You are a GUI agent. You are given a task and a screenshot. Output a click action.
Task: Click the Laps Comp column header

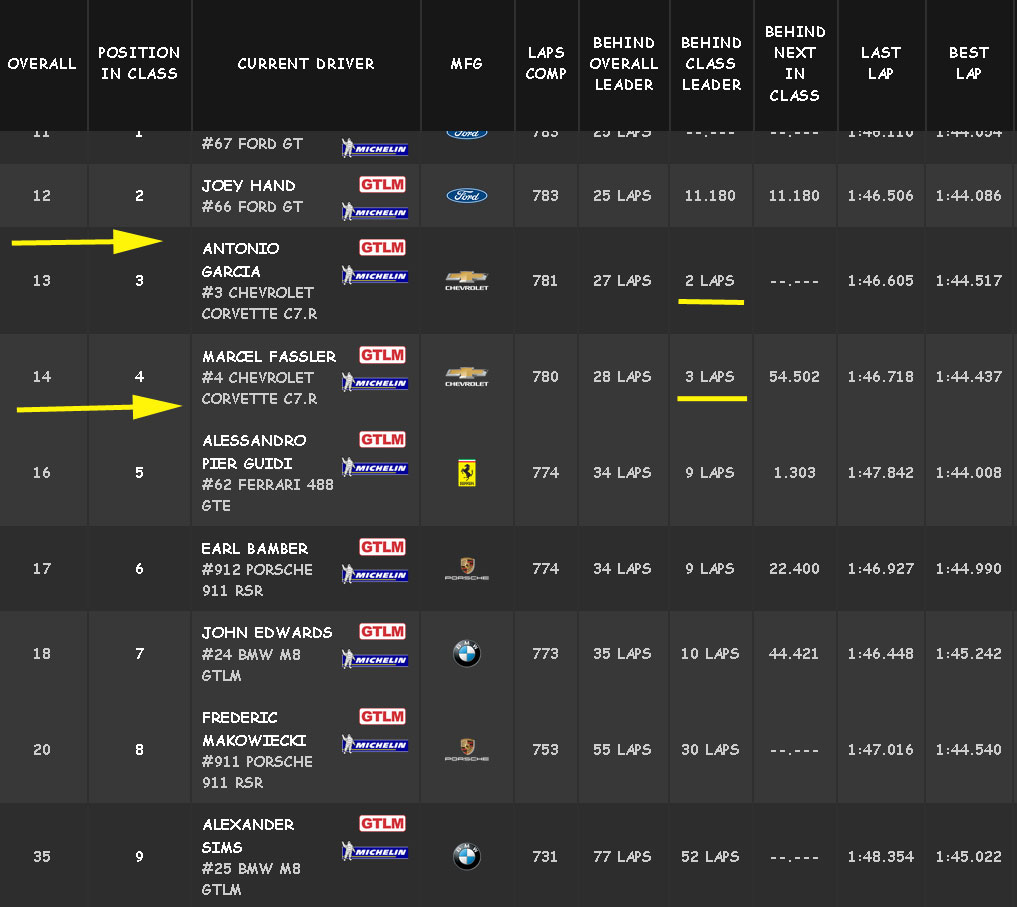(546, 63)
